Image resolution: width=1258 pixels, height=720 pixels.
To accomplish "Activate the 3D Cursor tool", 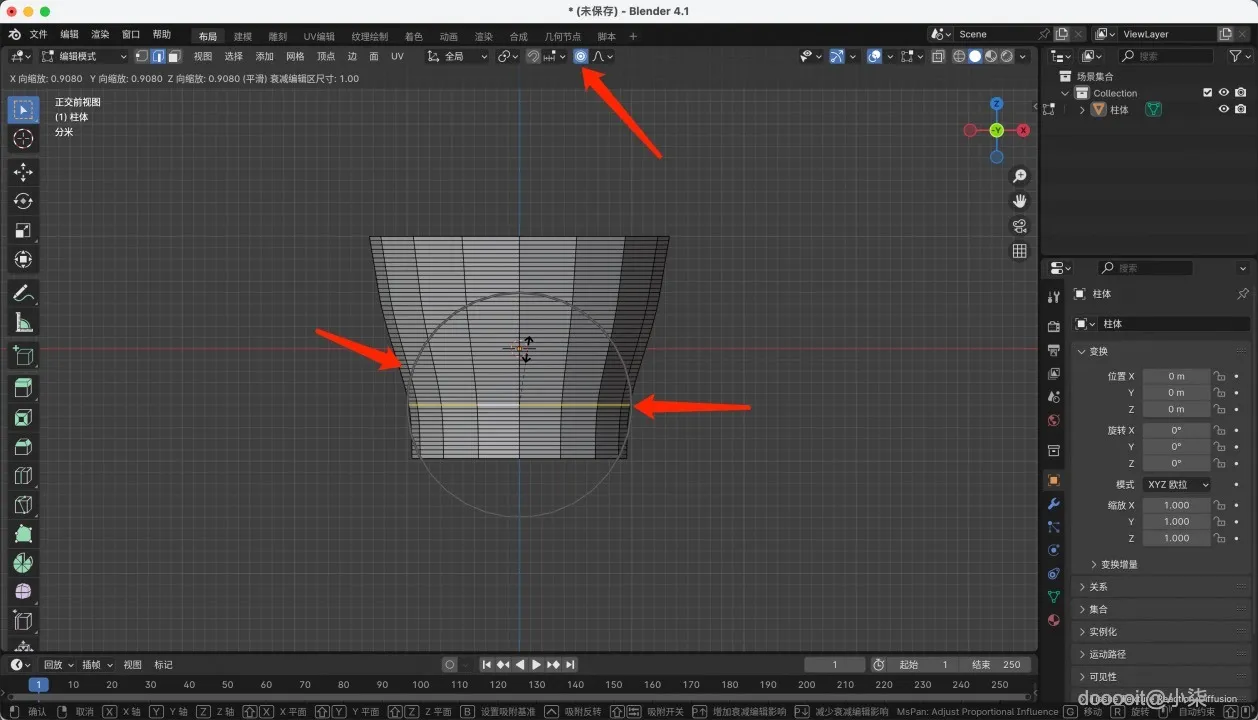I will tap(23, 139).
